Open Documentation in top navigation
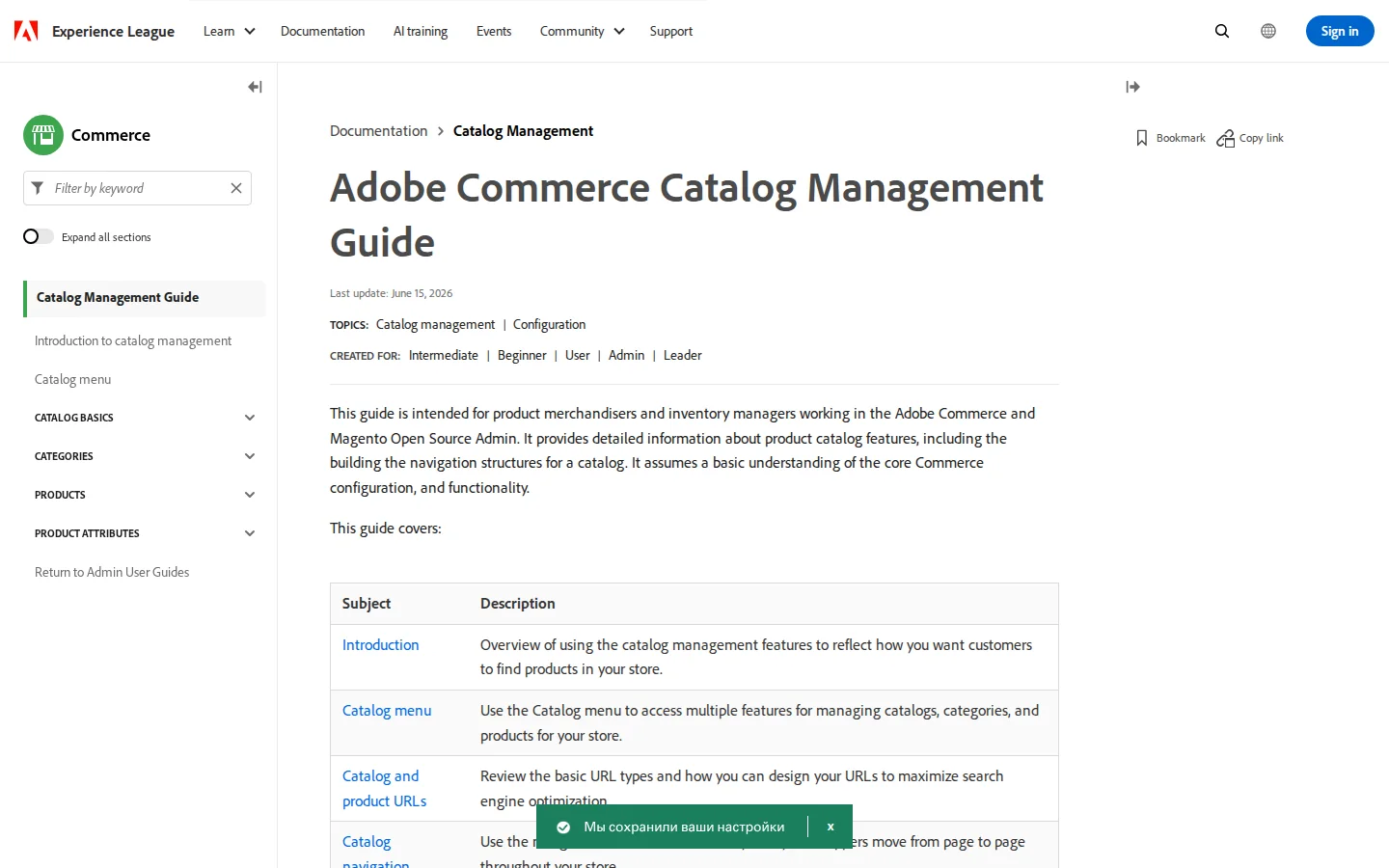 322,31
